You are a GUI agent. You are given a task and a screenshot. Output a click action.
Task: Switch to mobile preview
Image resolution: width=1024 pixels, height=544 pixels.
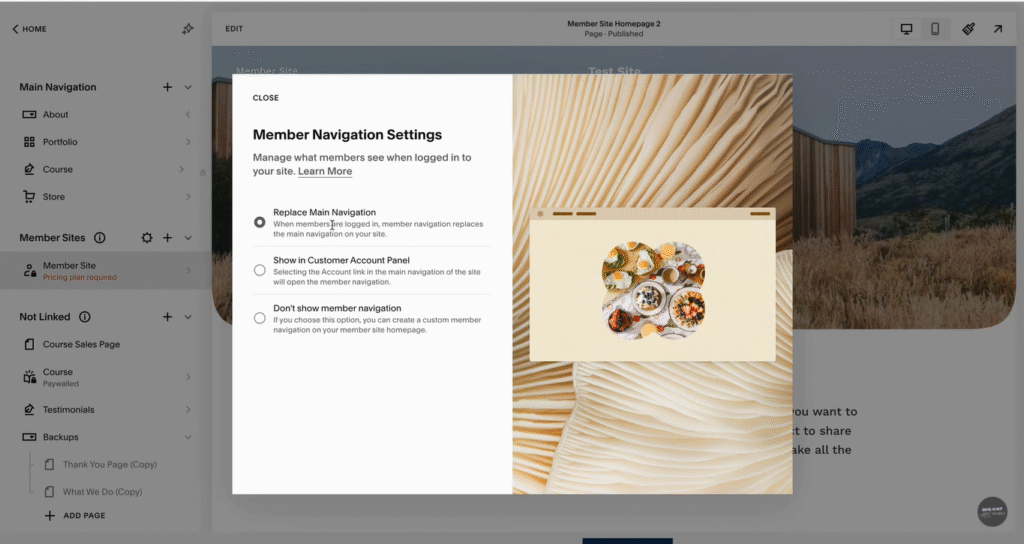point(935,29)
